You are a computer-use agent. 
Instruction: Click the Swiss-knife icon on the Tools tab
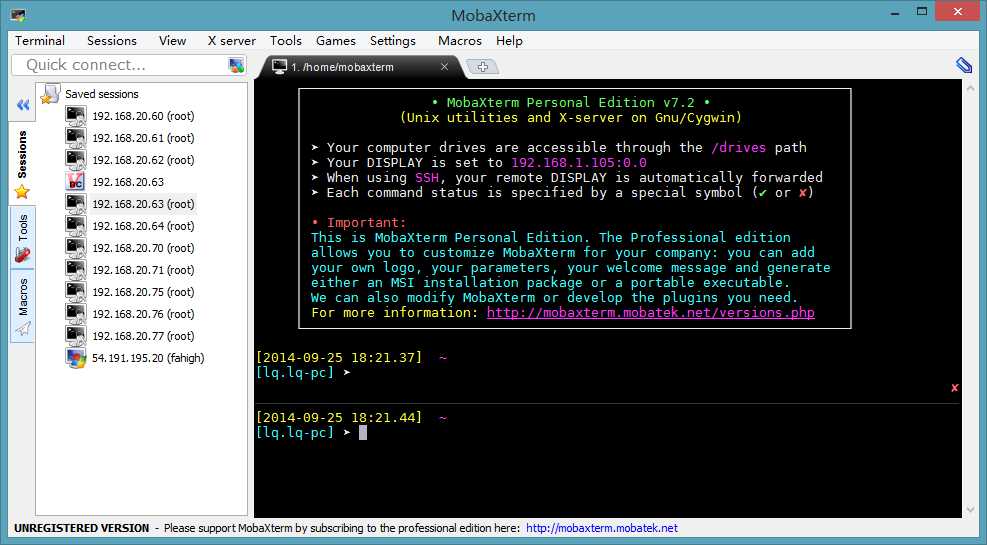pos(23,255)
